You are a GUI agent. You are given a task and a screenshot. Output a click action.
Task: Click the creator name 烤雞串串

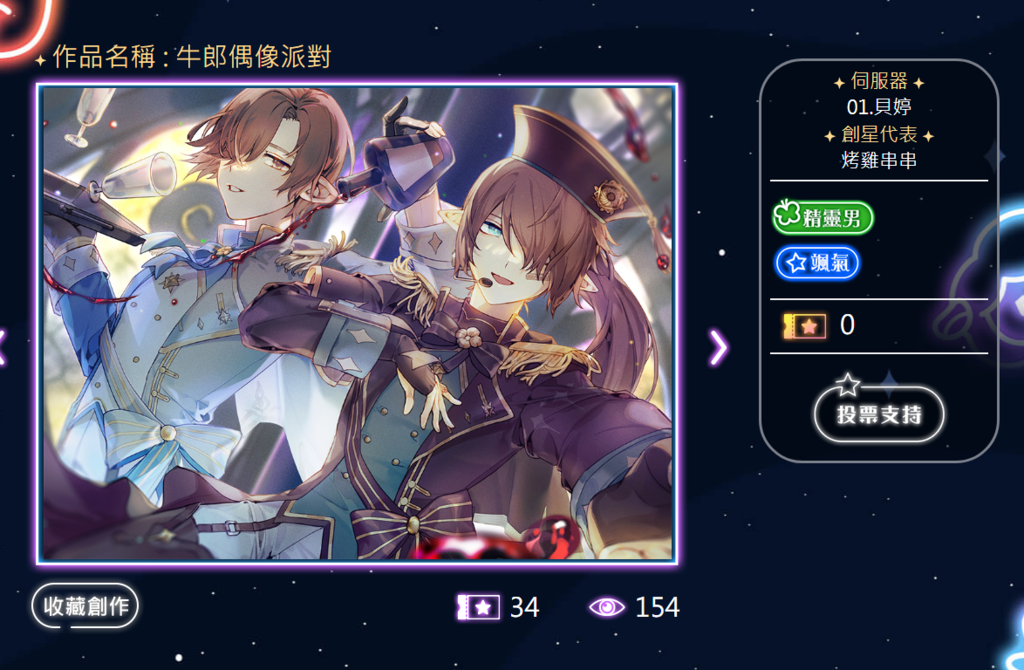tap(879, 160)
